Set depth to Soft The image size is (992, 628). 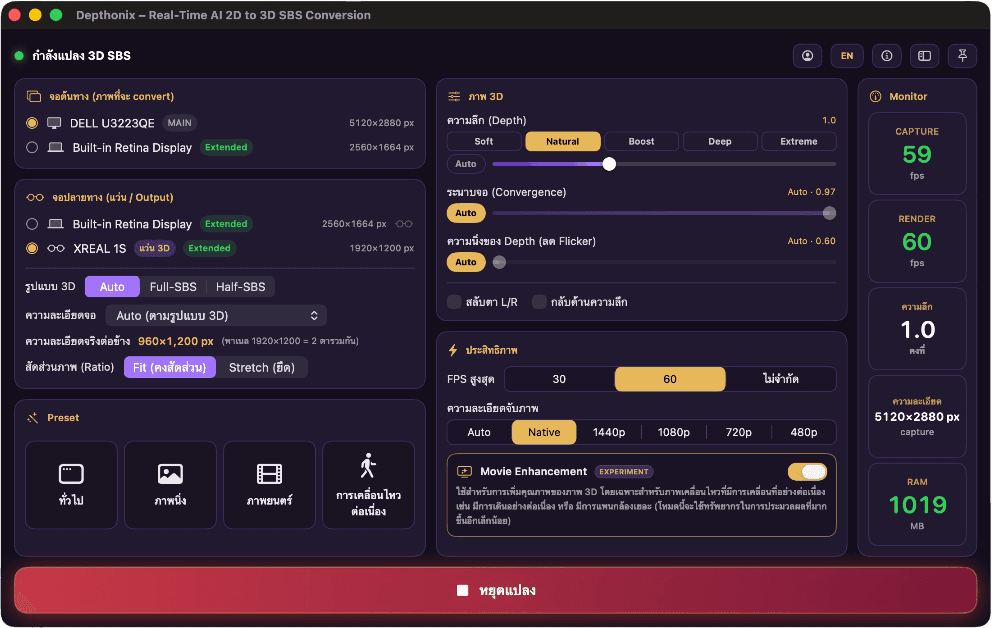pos(484,141)
